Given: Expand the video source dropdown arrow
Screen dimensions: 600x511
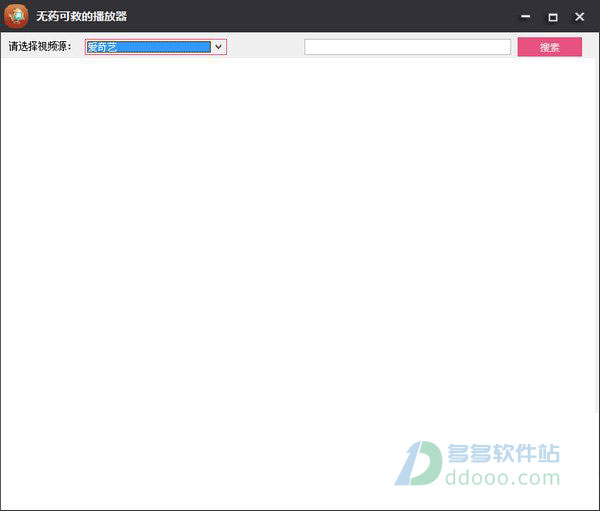Looking at the screenshot, I should [x=218, y=47].
